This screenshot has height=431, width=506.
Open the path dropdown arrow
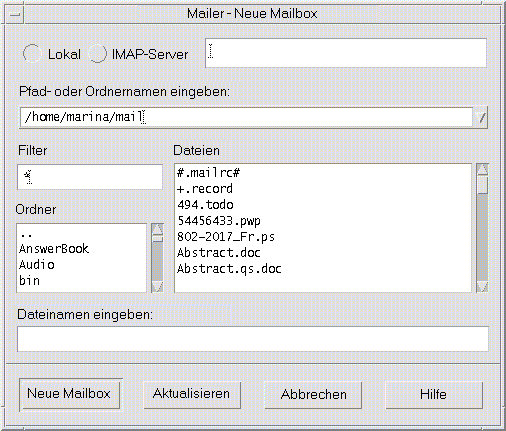click(x=481, y=117)
